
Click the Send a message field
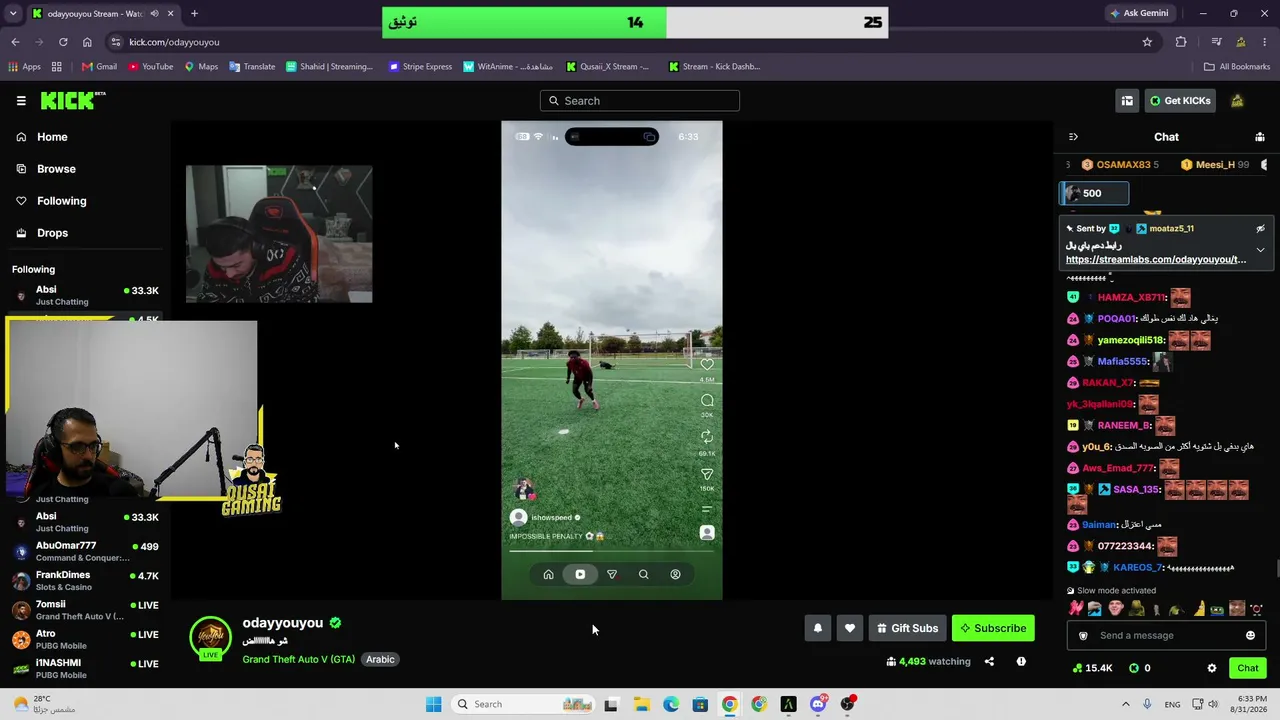1166,635
